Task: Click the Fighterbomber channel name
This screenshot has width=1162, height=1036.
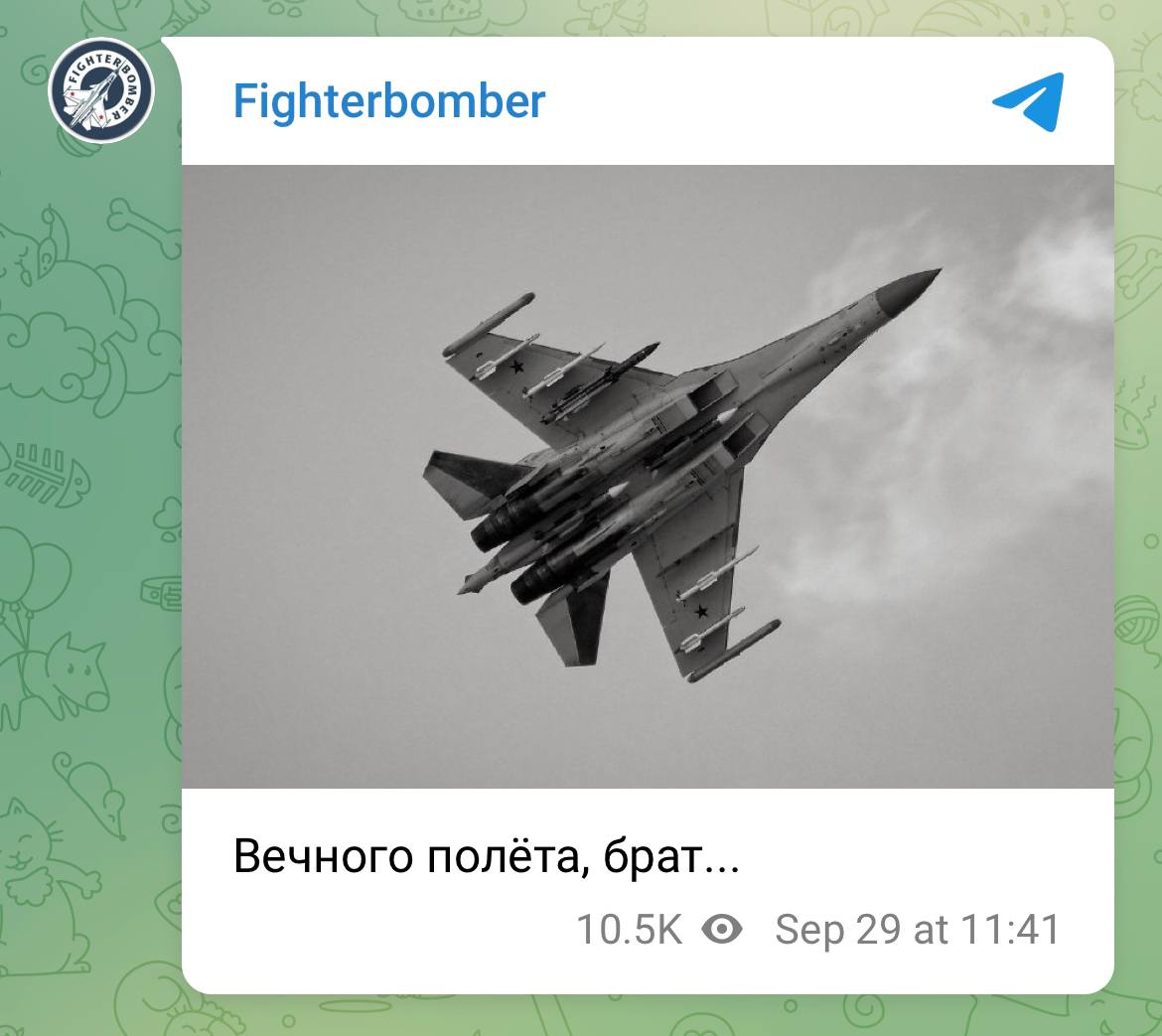Action: point(389,100)
